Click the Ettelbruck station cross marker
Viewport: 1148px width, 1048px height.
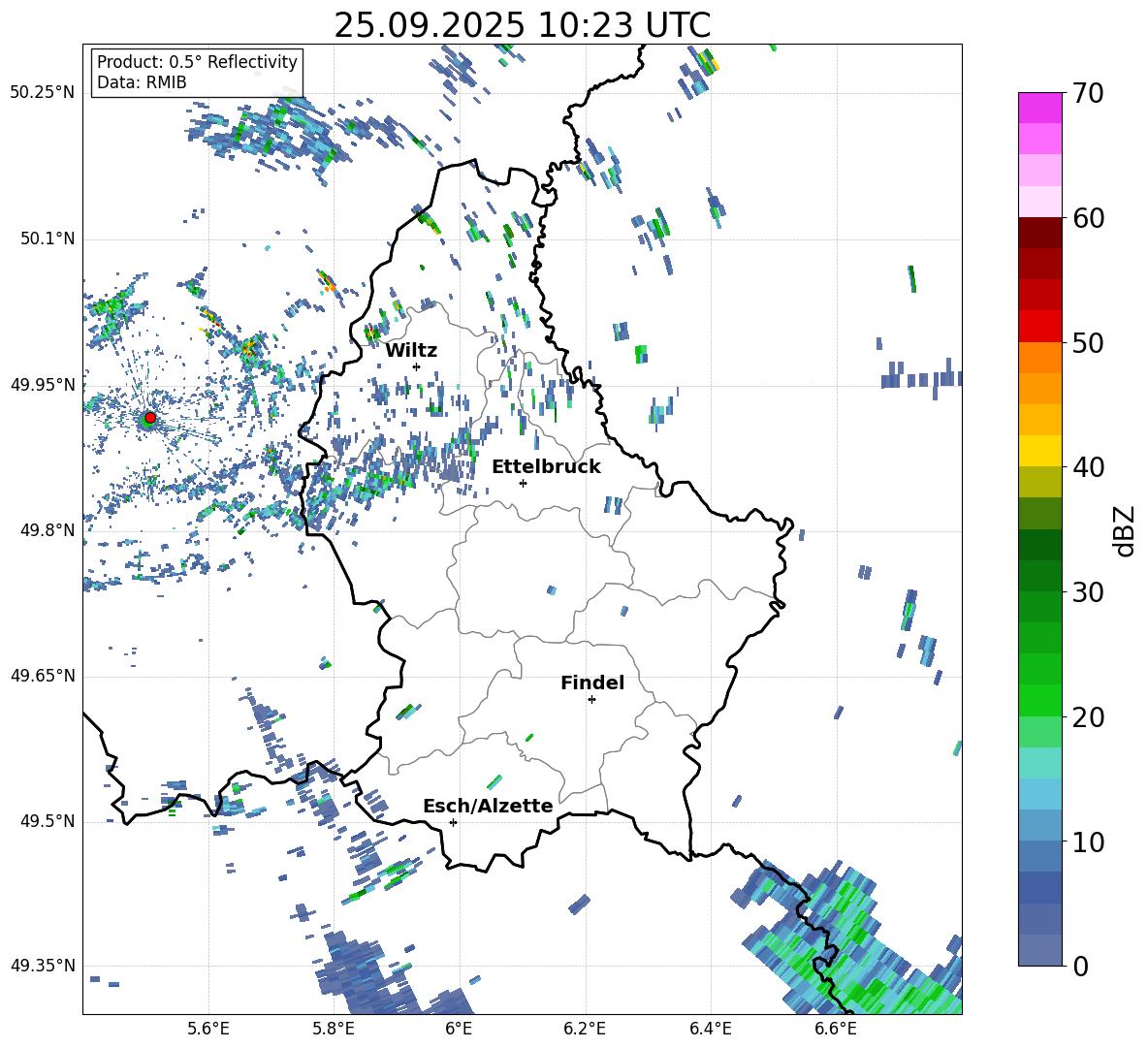[x=523, y=483]
